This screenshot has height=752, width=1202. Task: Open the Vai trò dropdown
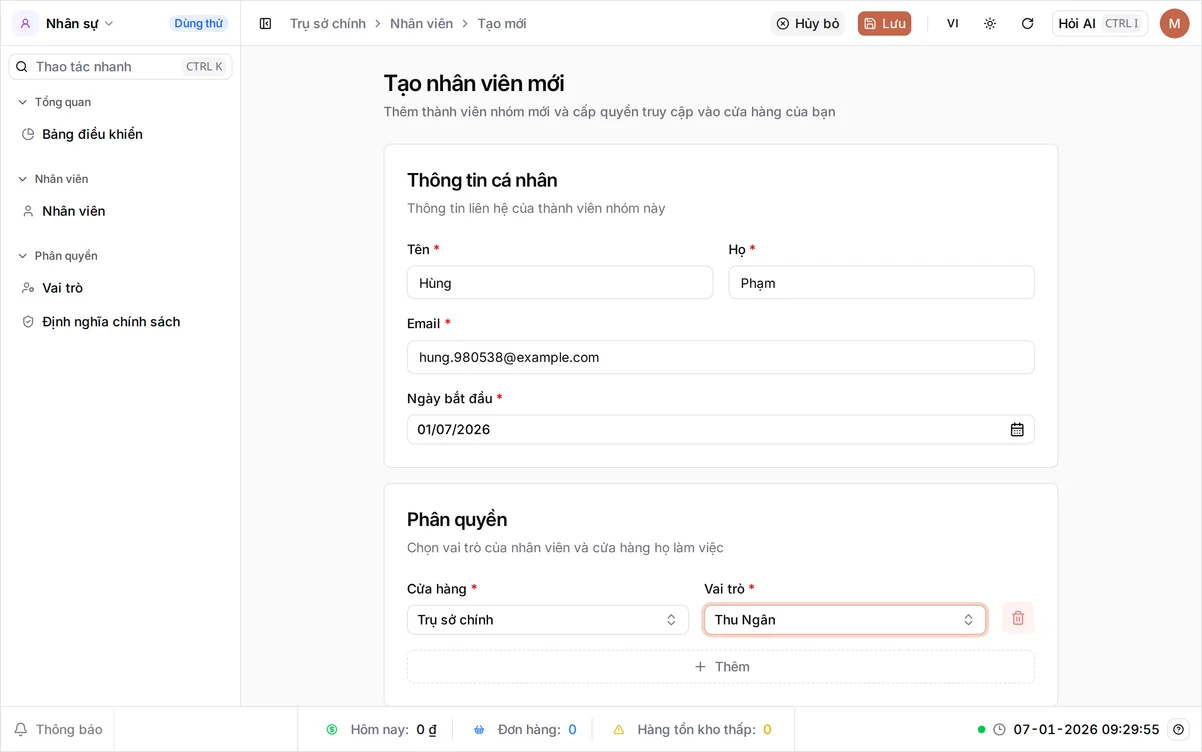(x=845, y=620)
